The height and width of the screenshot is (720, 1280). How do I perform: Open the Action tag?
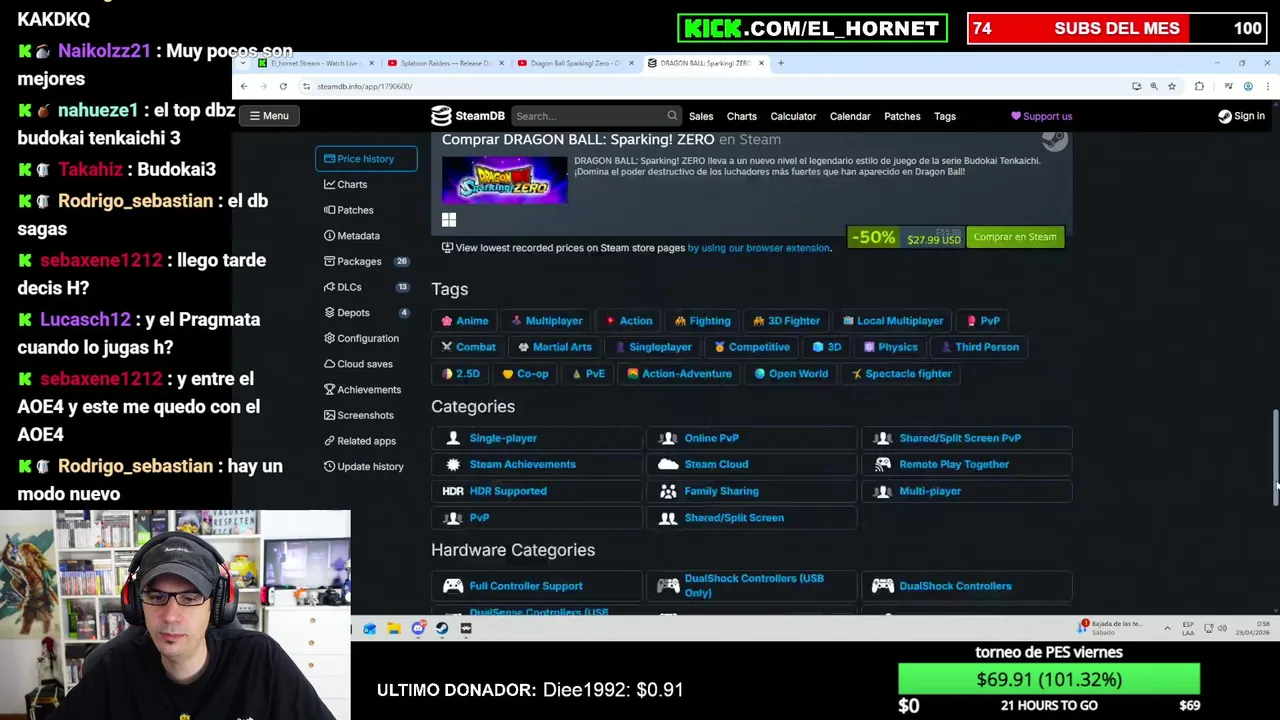(x=628, y=321)
